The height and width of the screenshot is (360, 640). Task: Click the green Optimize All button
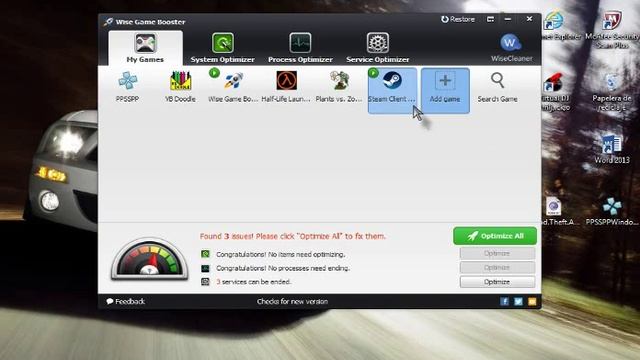[495, 236]
